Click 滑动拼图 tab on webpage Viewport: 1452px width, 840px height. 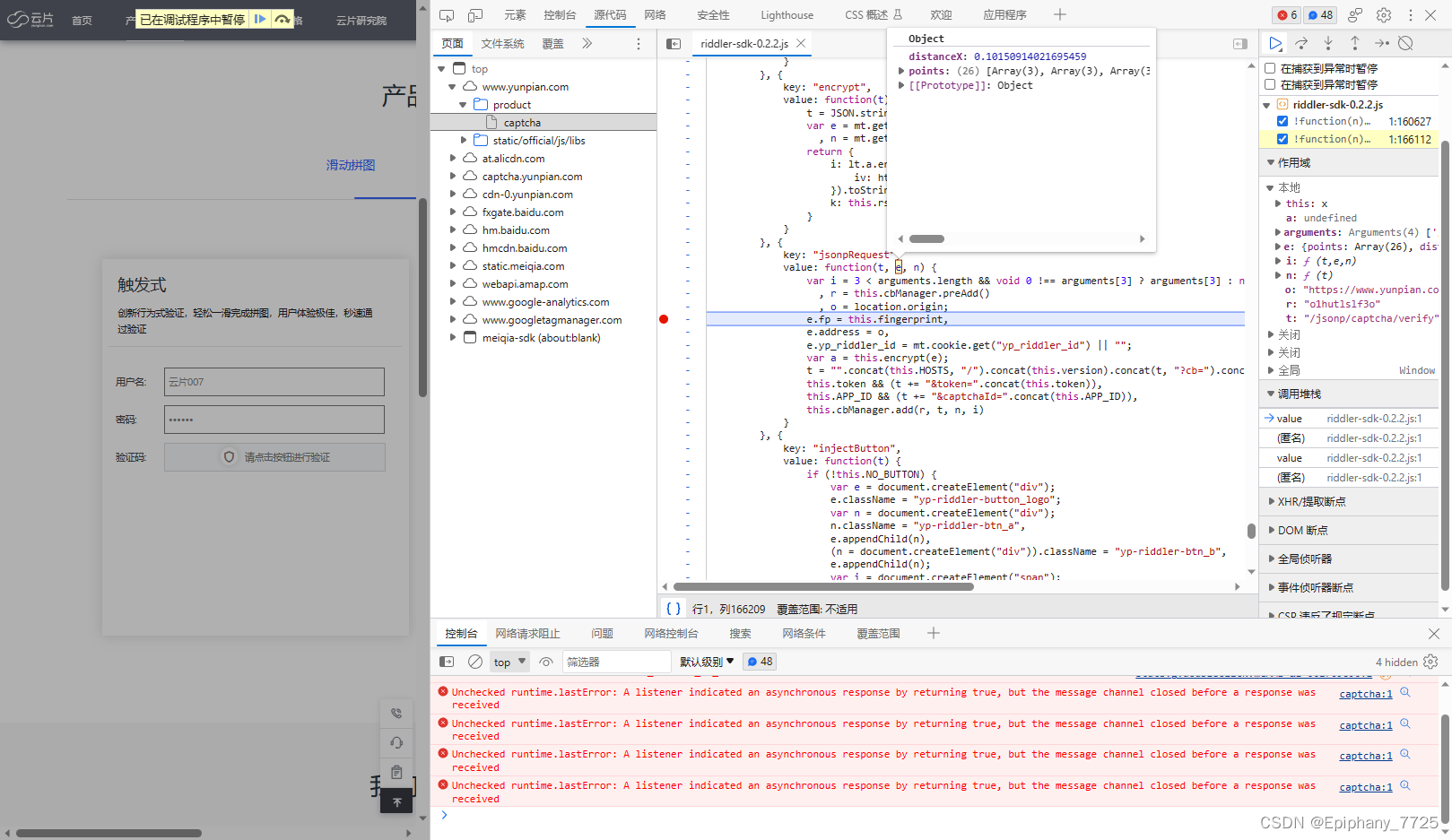pyautogui.click(x=351, y=165)
